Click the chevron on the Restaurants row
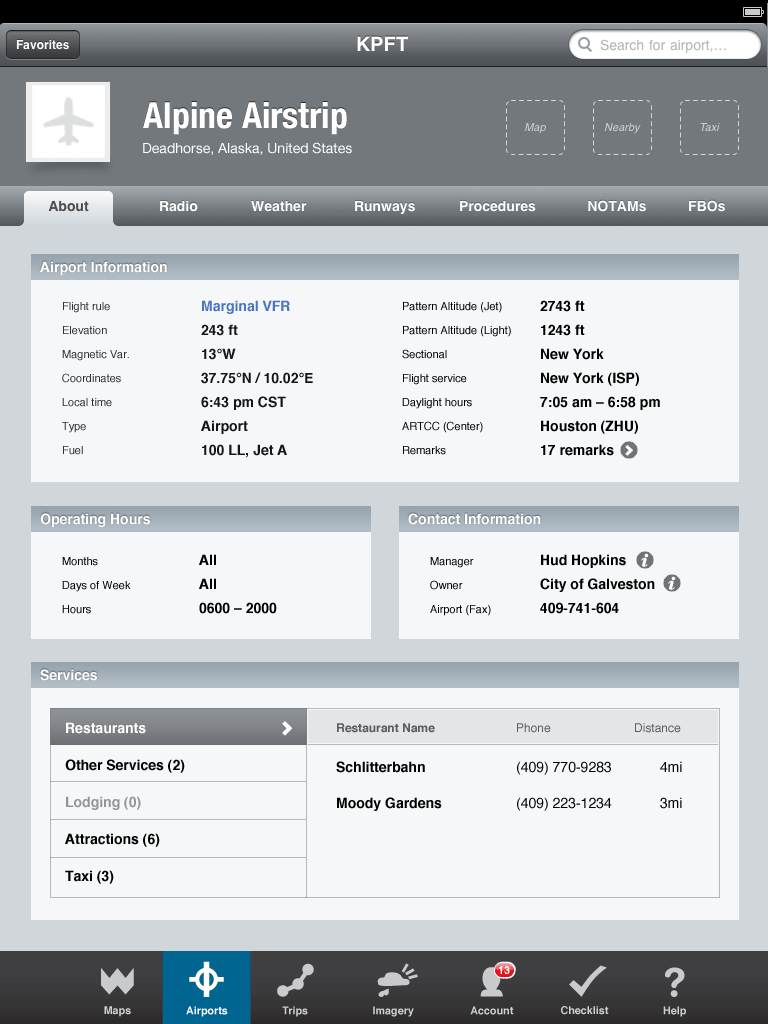768x1024 pixels. pyautogui.click(x=287, y=728)
